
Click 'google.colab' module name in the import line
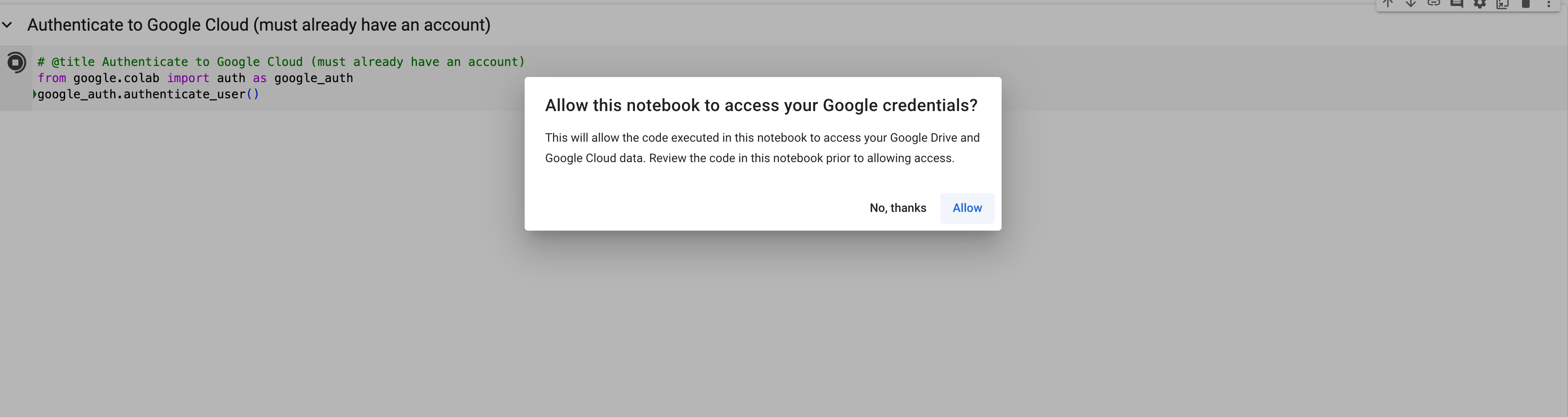click(116, 78)
